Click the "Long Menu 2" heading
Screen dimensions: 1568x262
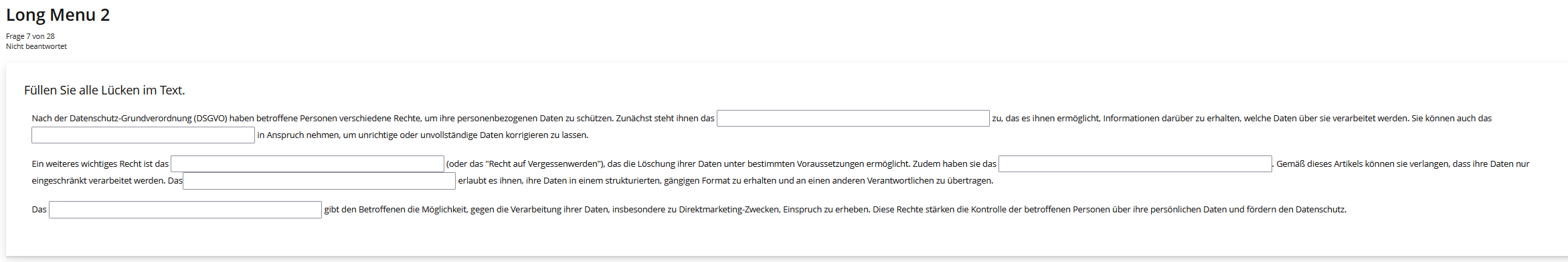coord(58,15)
